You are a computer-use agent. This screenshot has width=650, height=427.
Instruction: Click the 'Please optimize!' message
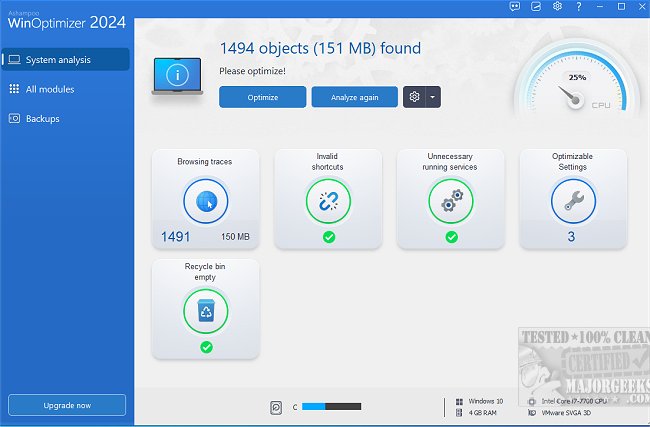point(252,71)
